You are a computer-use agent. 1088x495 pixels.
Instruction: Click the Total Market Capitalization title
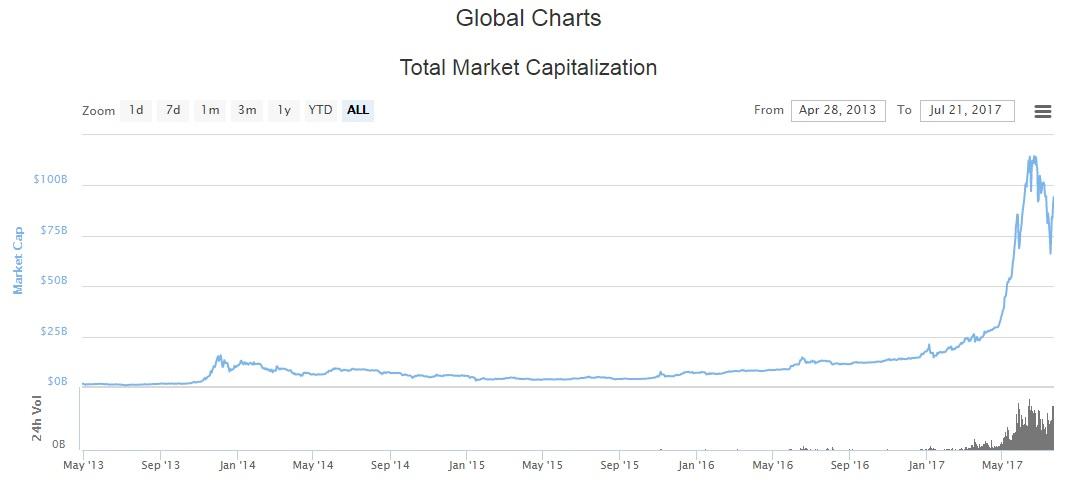click(x=528, y=68)
